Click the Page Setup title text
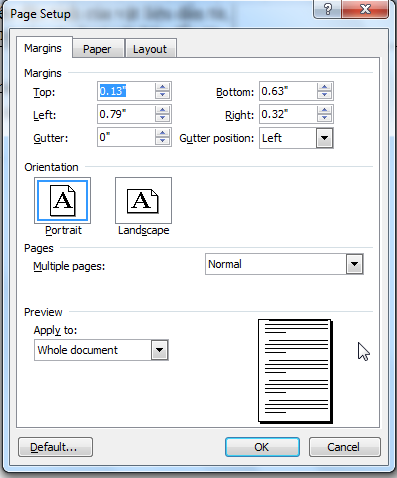 [x=40, y=14]
